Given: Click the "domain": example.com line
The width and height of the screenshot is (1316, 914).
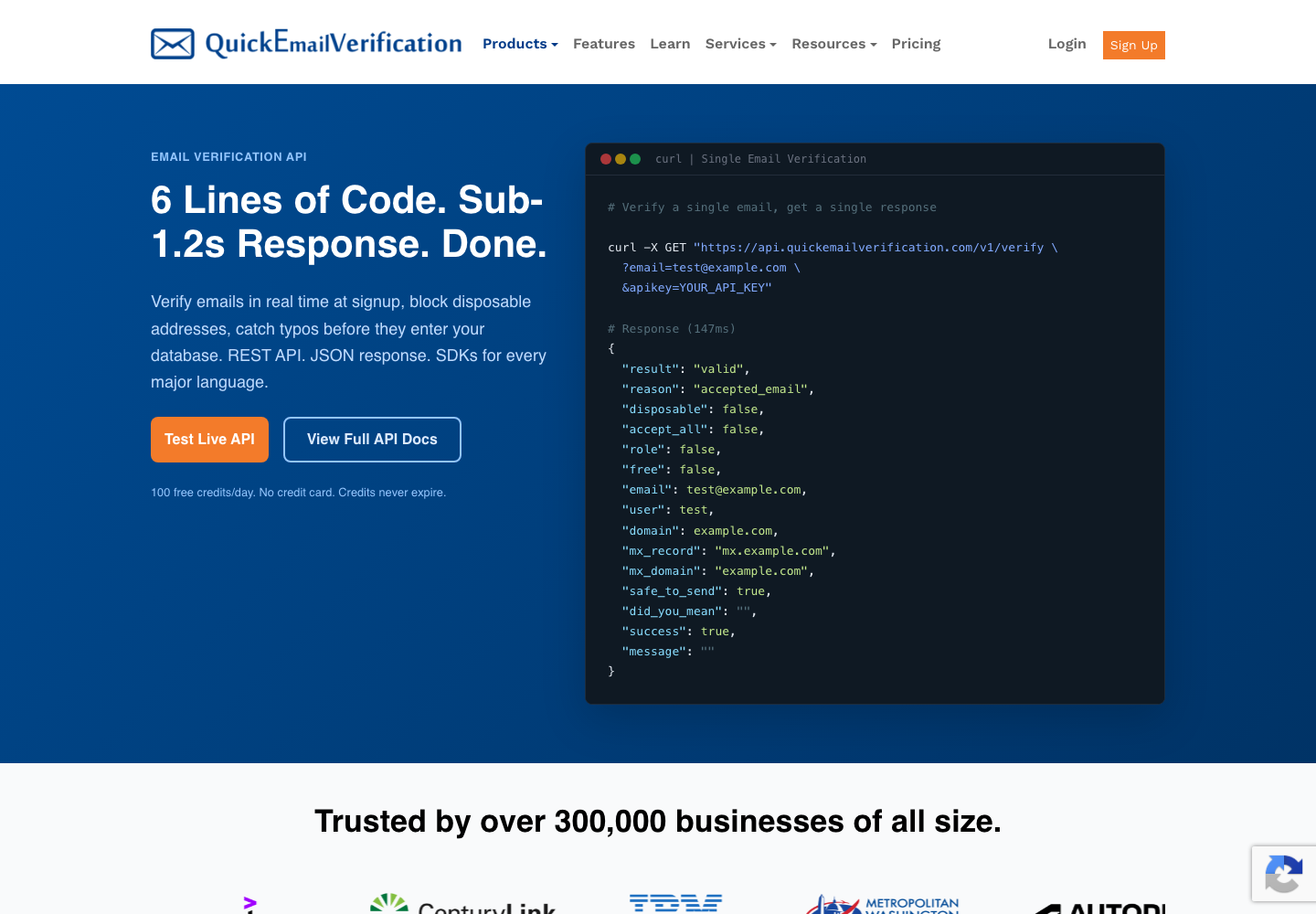Looking at the screenshot, I should coord(700,531).
